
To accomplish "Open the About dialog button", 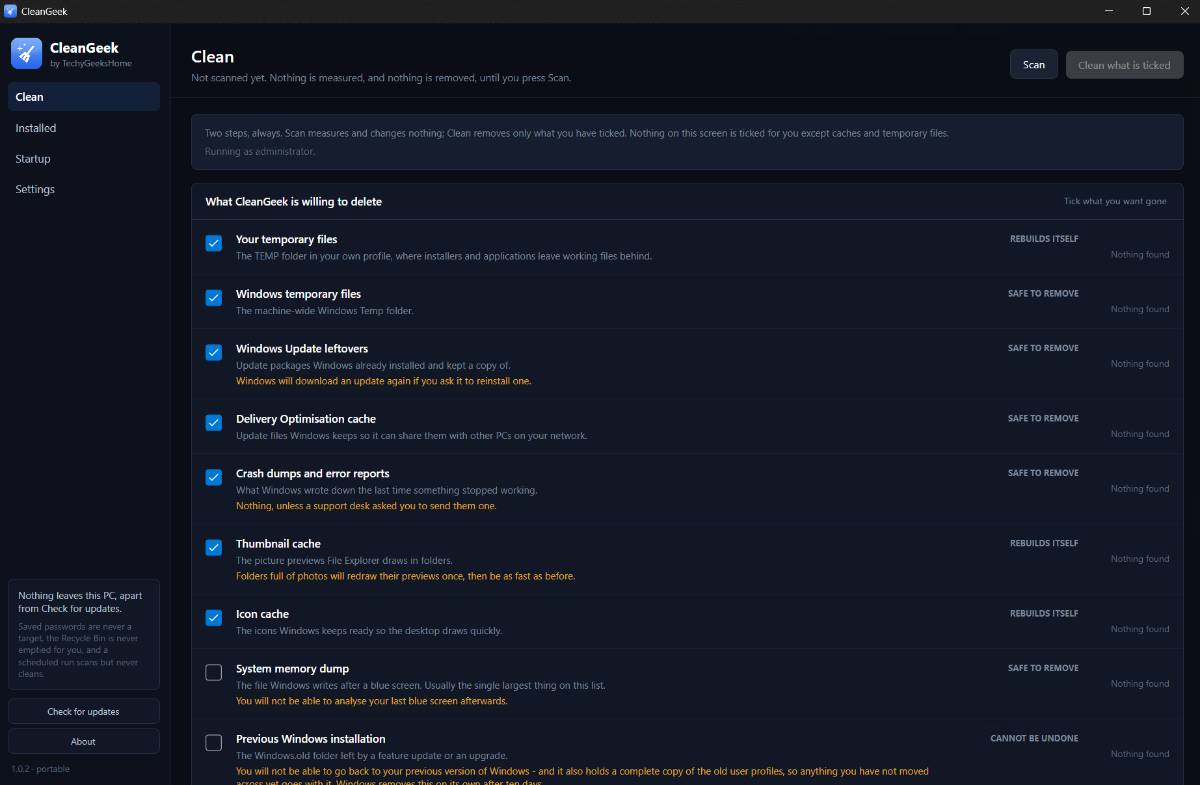I will click(x=84, y=741).
